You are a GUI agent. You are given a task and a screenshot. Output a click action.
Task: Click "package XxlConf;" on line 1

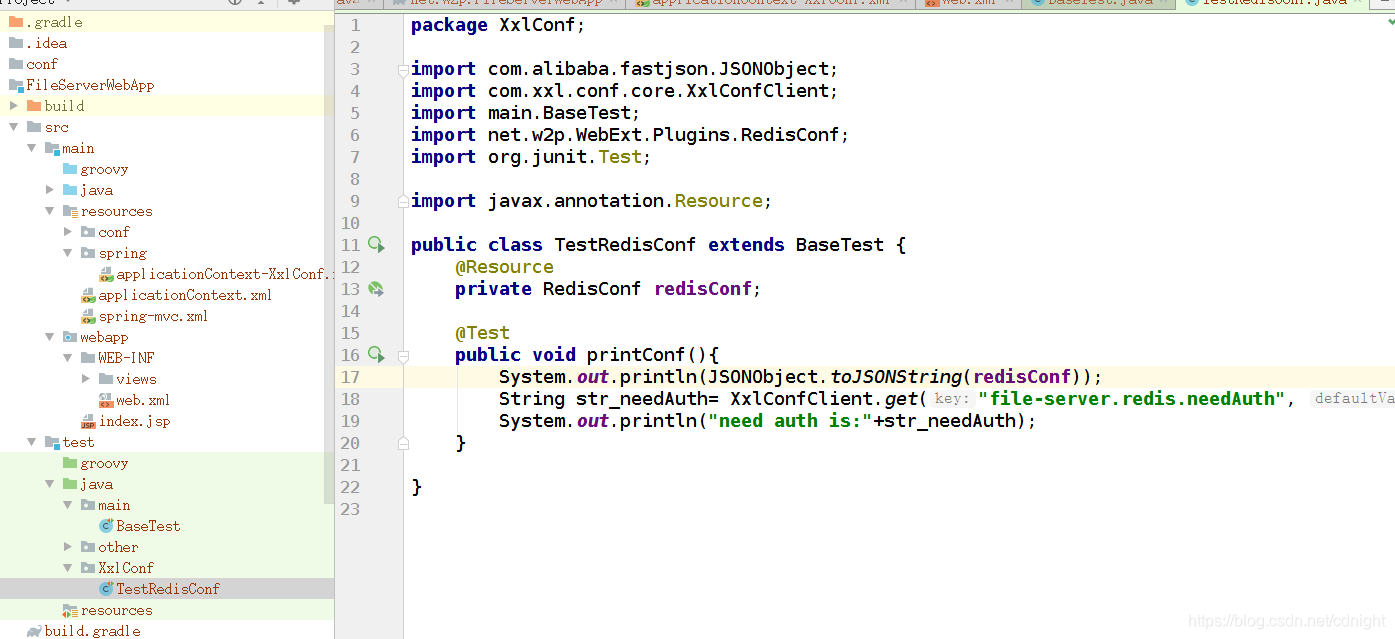[498, 25]
